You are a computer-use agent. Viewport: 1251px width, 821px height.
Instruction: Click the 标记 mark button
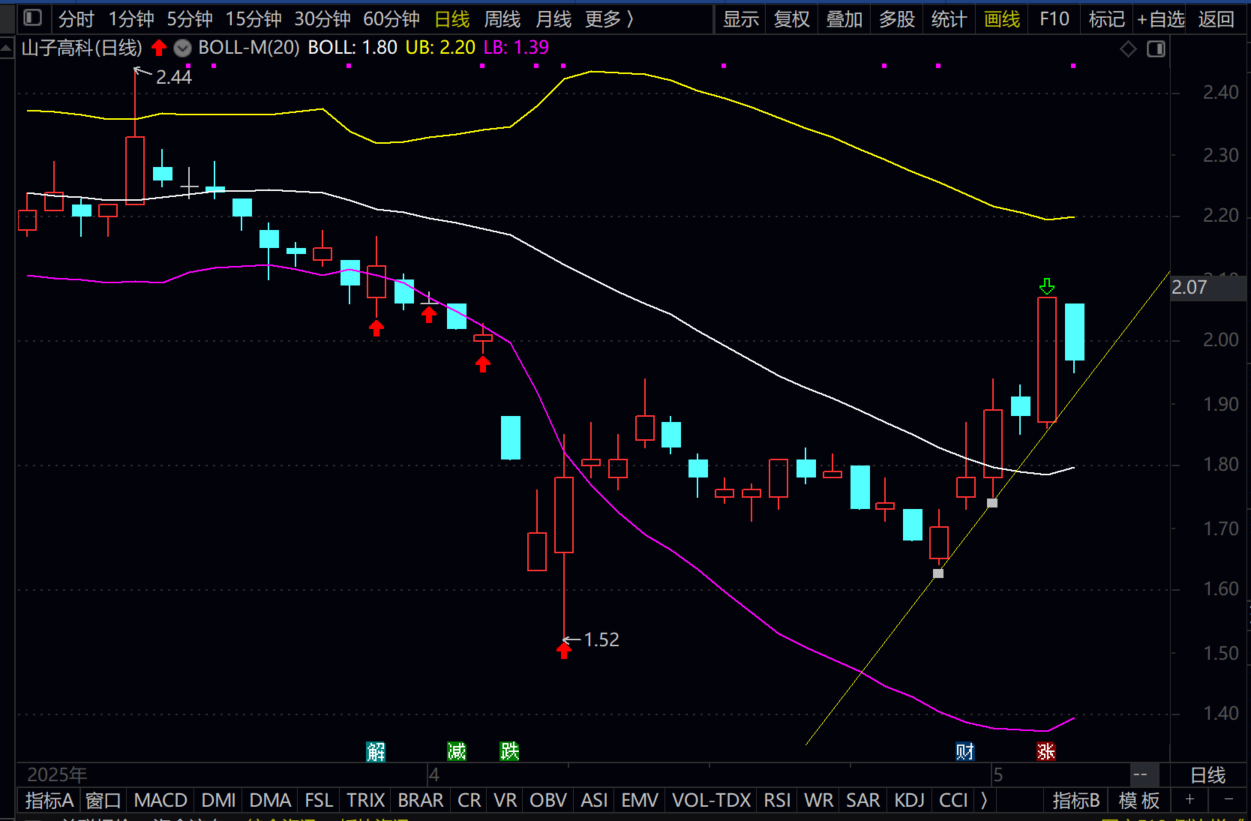(1106, 19)
